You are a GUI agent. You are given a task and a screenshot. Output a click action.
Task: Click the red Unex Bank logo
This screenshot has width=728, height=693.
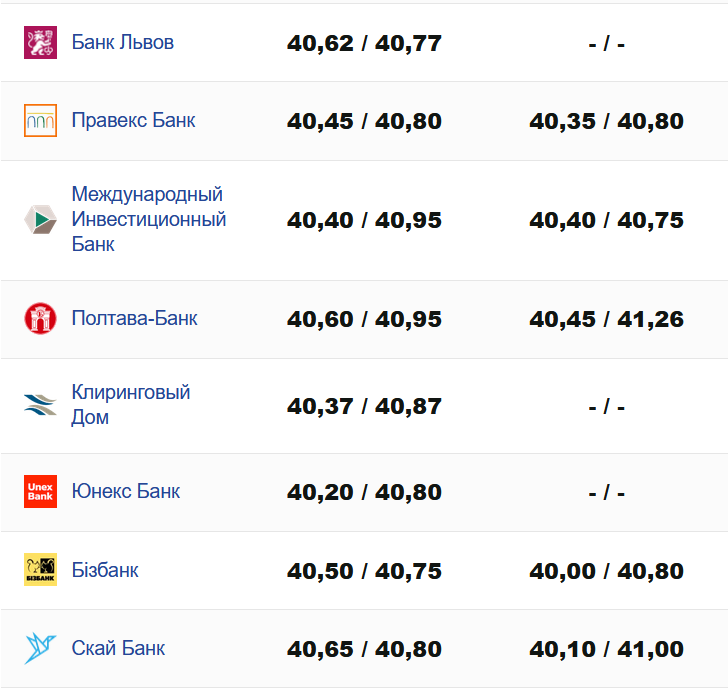click(x=40, y=491)
